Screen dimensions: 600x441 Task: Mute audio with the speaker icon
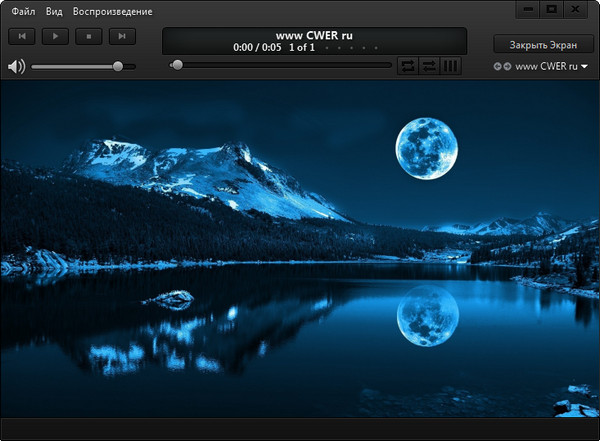[x=16, y=67]
